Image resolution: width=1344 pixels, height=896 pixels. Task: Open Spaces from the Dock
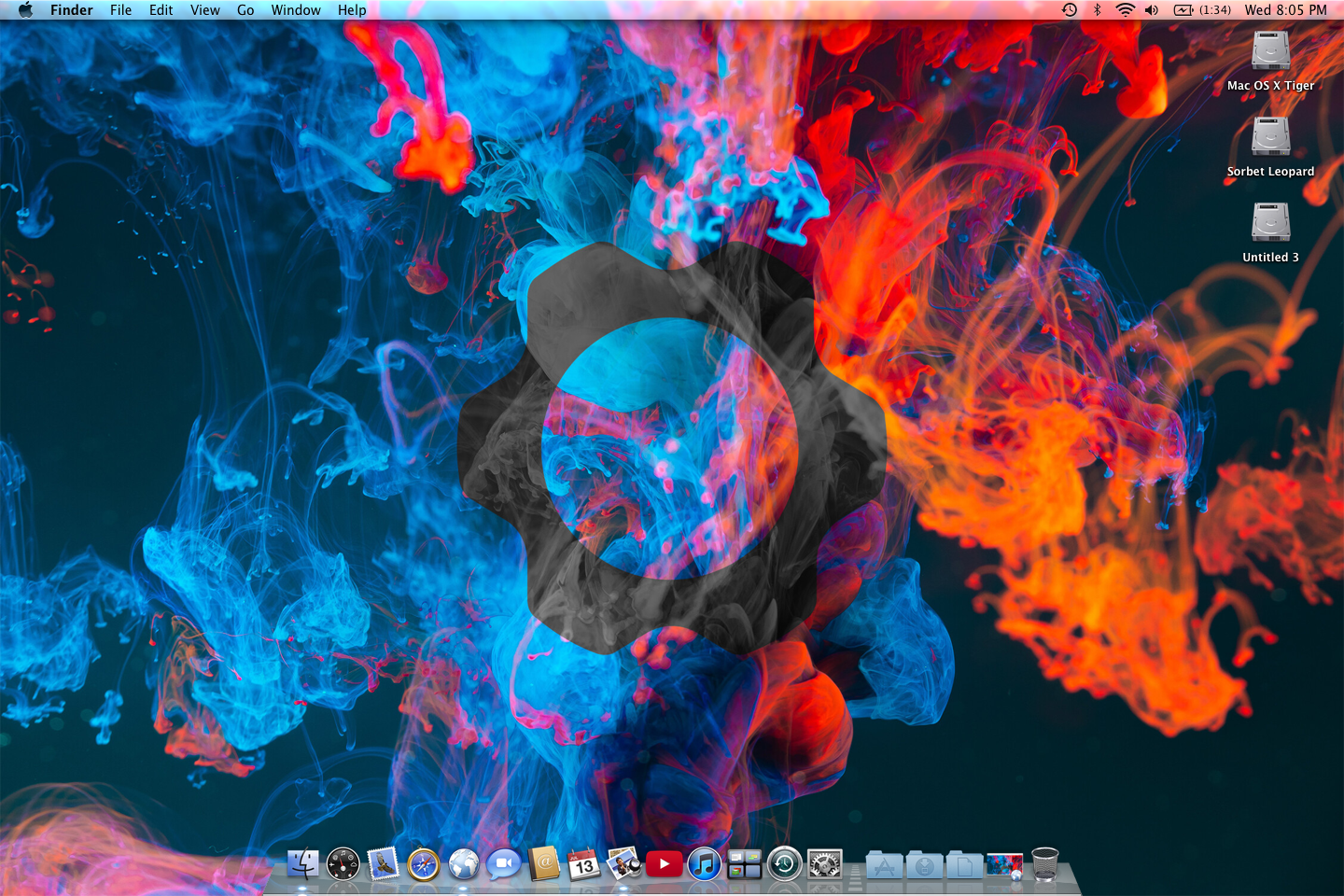(745, 865)
